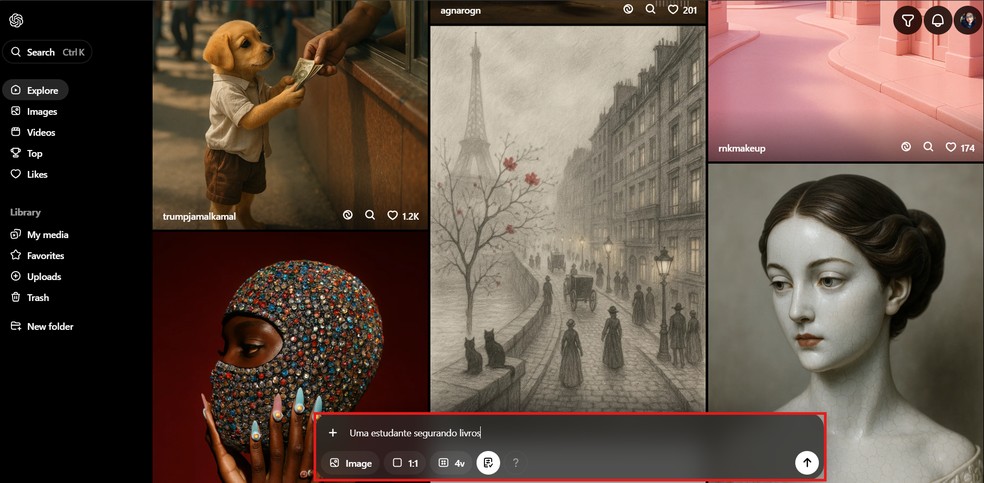Click the remix icon on rnkmakeup's pink image
Image resolution: width=984 pixels, height=483 pixels.
[x=906, y=147]
